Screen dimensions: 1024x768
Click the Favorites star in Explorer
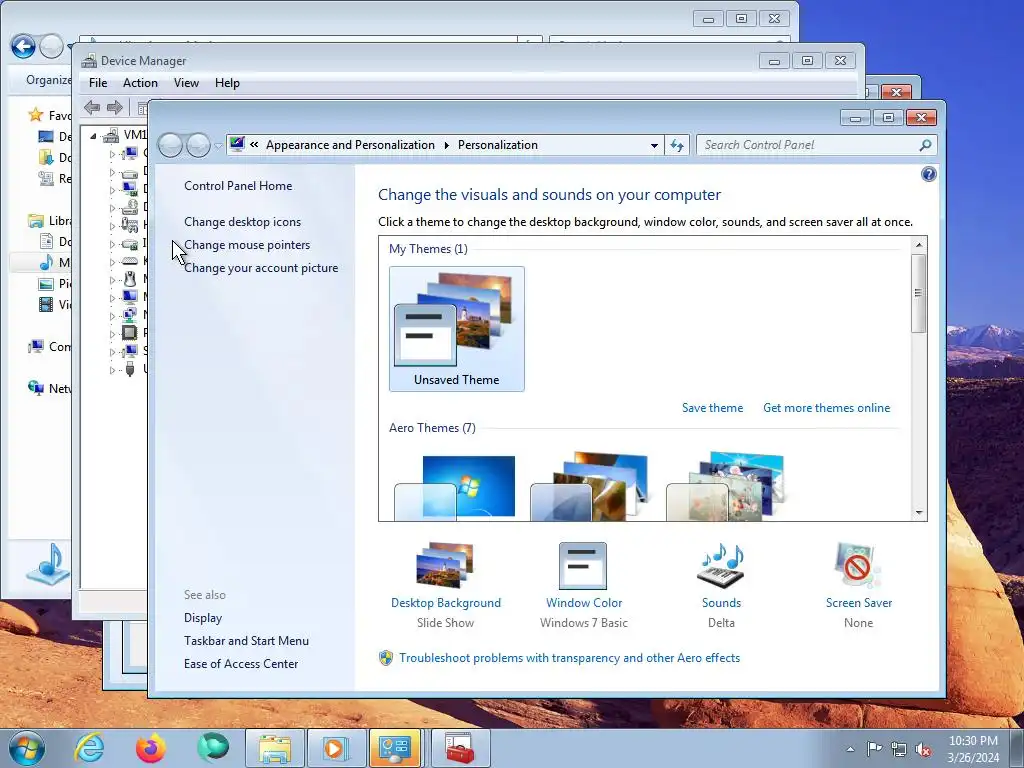tap(35, 116)
